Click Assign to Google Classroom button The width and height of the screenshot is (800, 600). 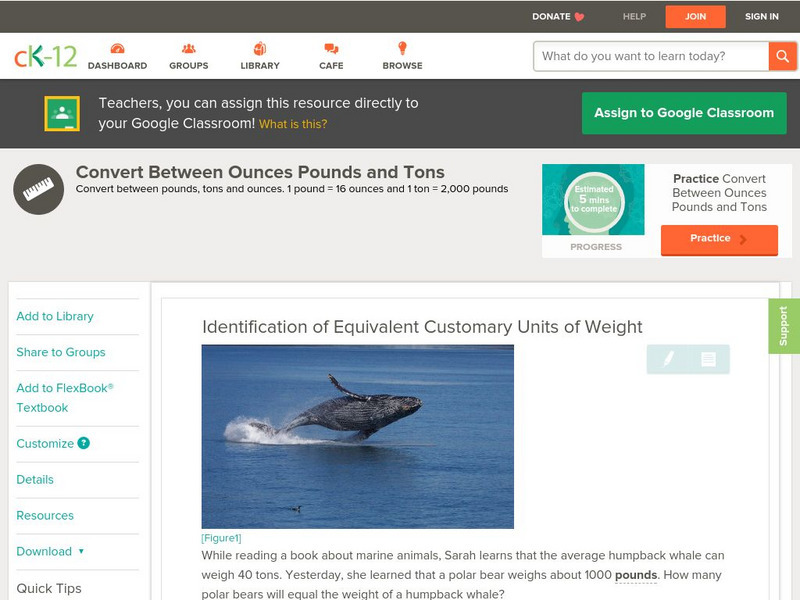pos(684,113)
